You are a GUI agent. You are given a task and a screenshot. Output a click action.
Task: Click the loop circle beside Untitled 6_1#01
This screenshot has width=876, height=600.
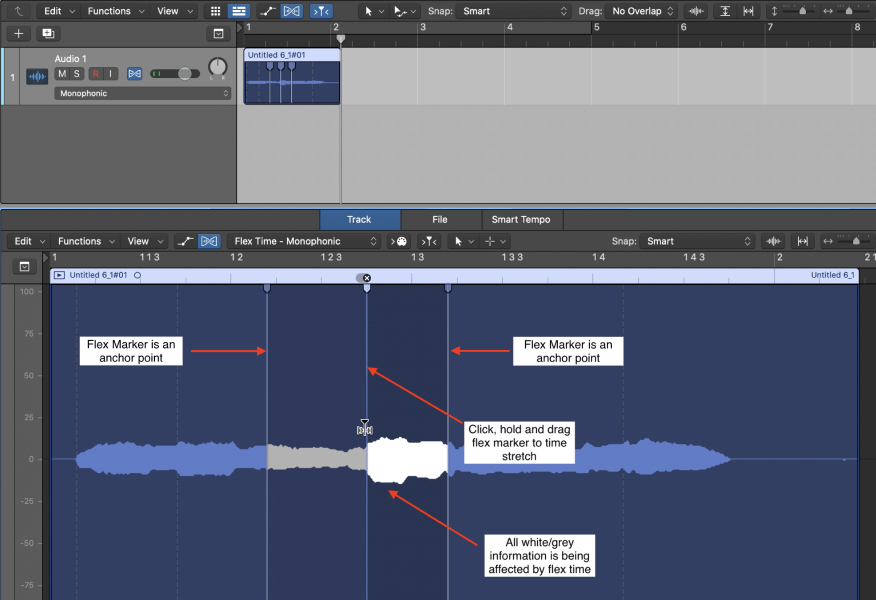coord(137,275)
